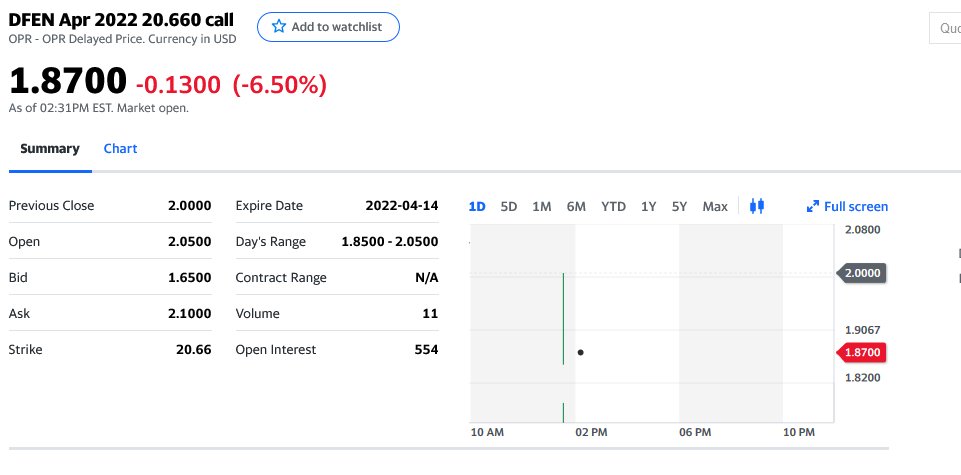Switch chart range to YTD
The width and height of the screenshot is (961, 475).
tap(613, 207)
